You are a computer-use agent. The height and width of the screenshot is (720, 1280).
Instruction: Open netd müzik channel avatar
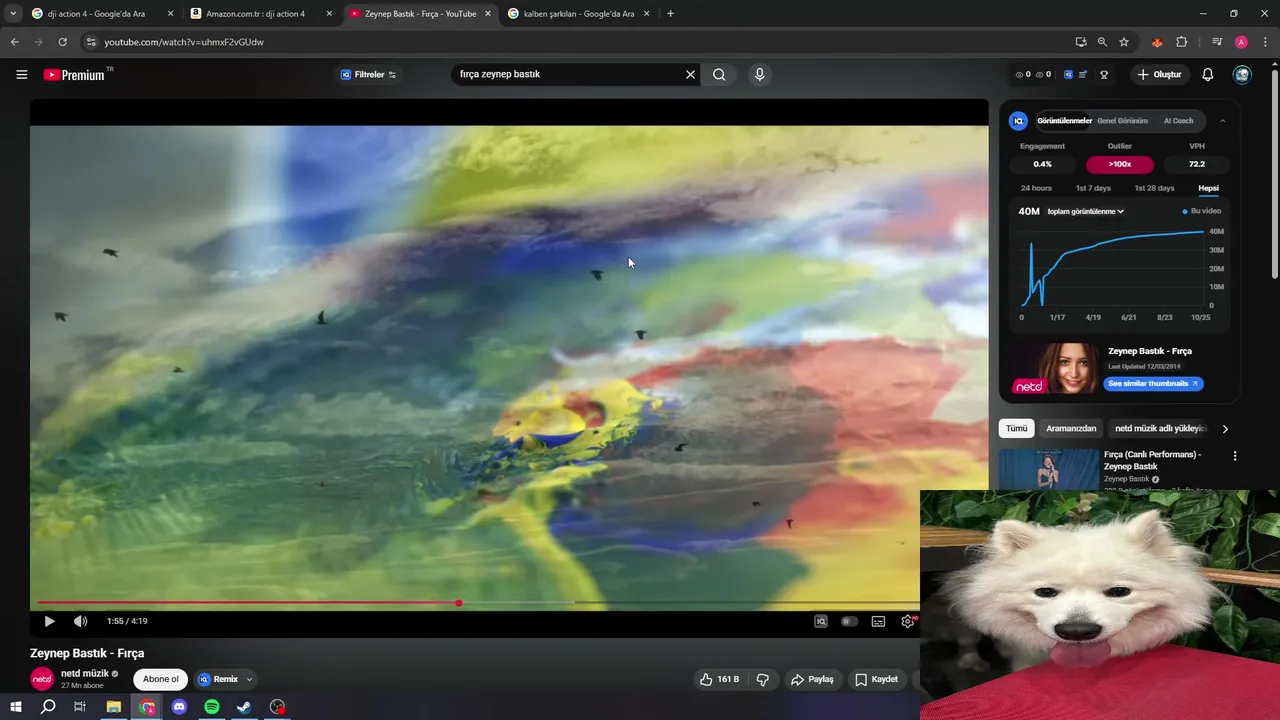pos(42,679)
